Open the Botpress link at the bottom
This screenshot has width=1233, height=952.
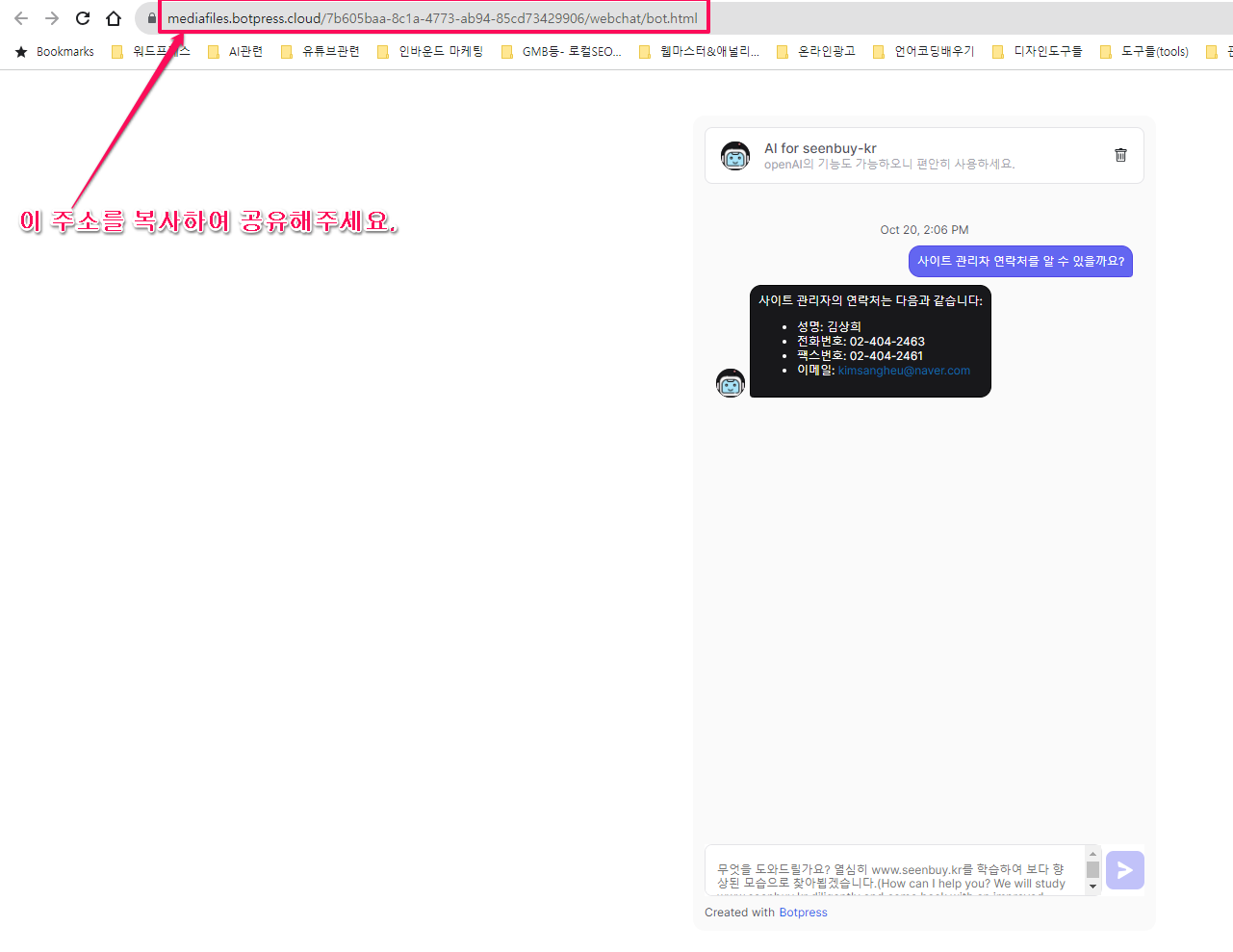tap(803, 912)
